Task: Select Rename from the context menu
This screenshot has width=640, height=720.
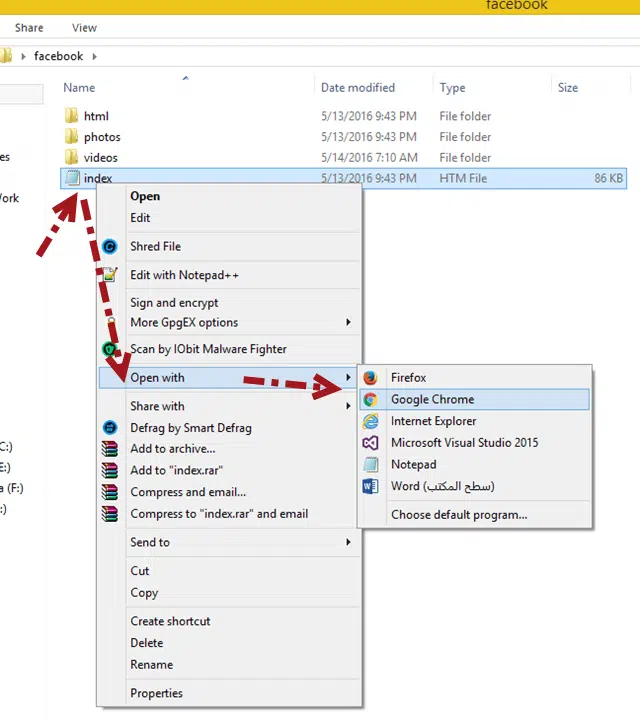Action: click(x=152, y=664)
